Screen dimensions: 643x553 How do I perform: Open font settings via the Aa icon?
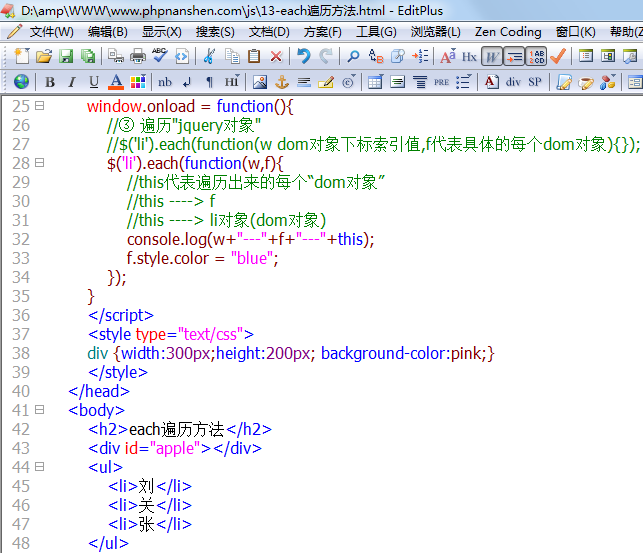click(x=448, y=56)
